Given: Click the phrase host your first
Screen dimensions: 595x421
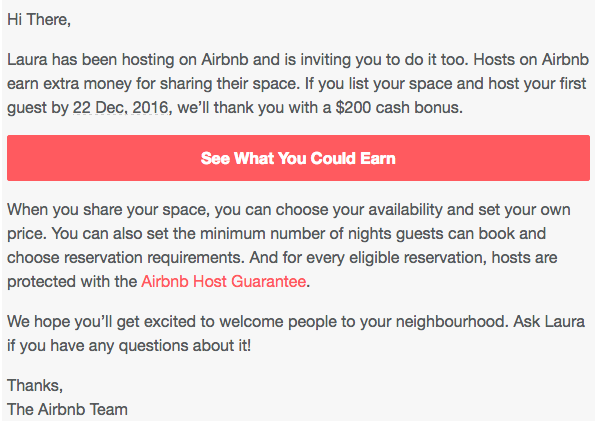Looking at the screenshot, I should [x=537, y=84].
